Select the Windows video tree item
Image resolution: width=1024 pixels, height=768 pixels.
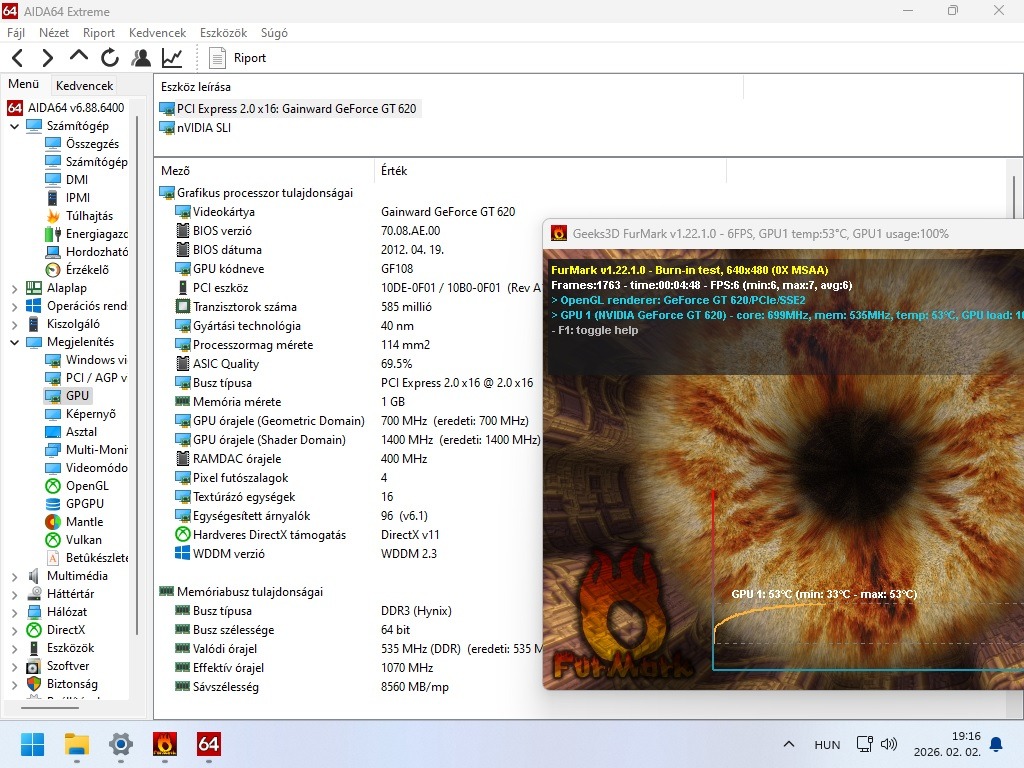click(x=86, y=360)
